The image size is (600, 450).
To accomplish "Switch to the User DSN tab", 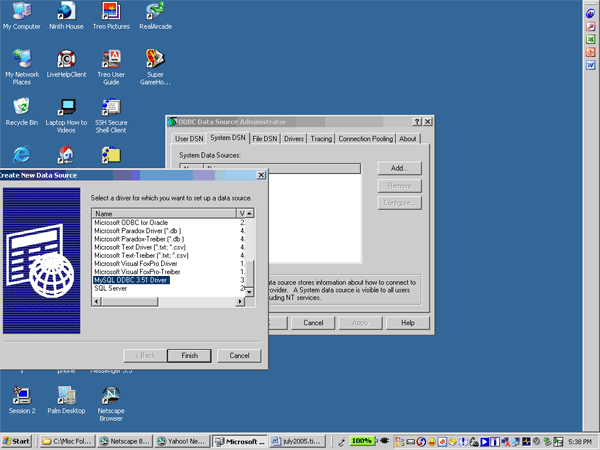I will coord(189,139).
